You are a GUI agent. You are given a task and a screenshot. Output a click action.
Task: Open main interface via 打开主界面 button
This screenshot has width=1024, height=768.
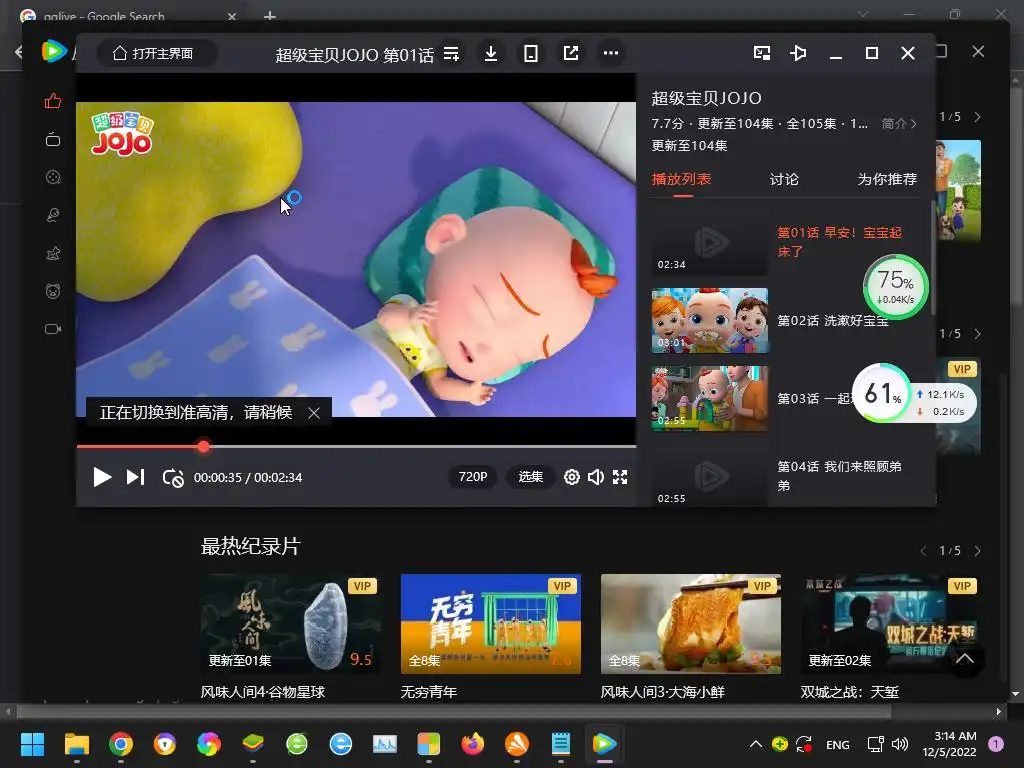click(157, 54)
